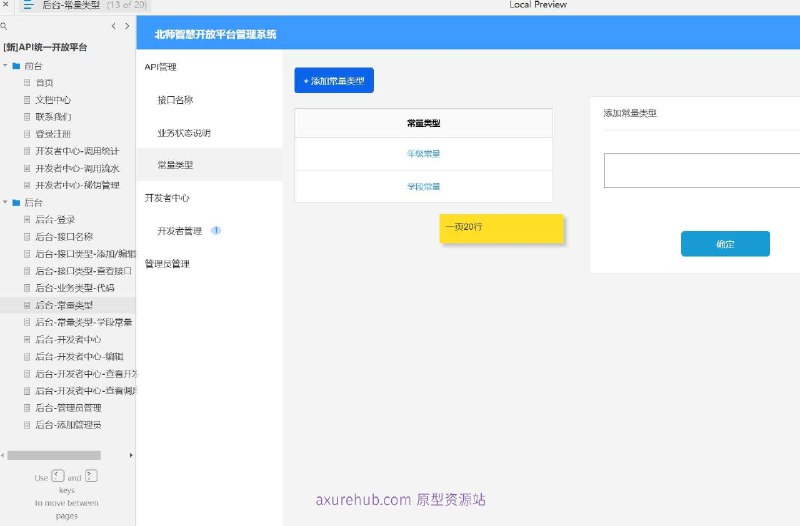
Task: Click the page icon beside 首页
Action: click(x=27, y=83)
